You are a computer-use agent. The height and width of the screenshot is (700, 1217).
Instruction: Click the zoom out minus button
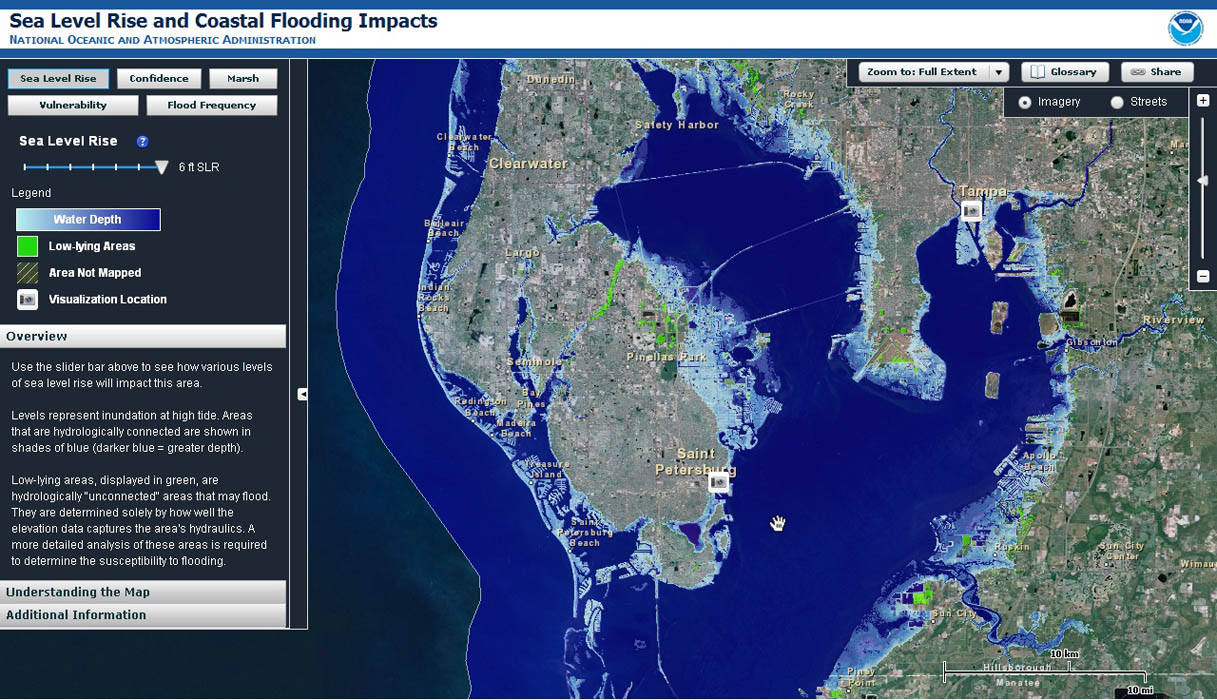[1203, 276]
